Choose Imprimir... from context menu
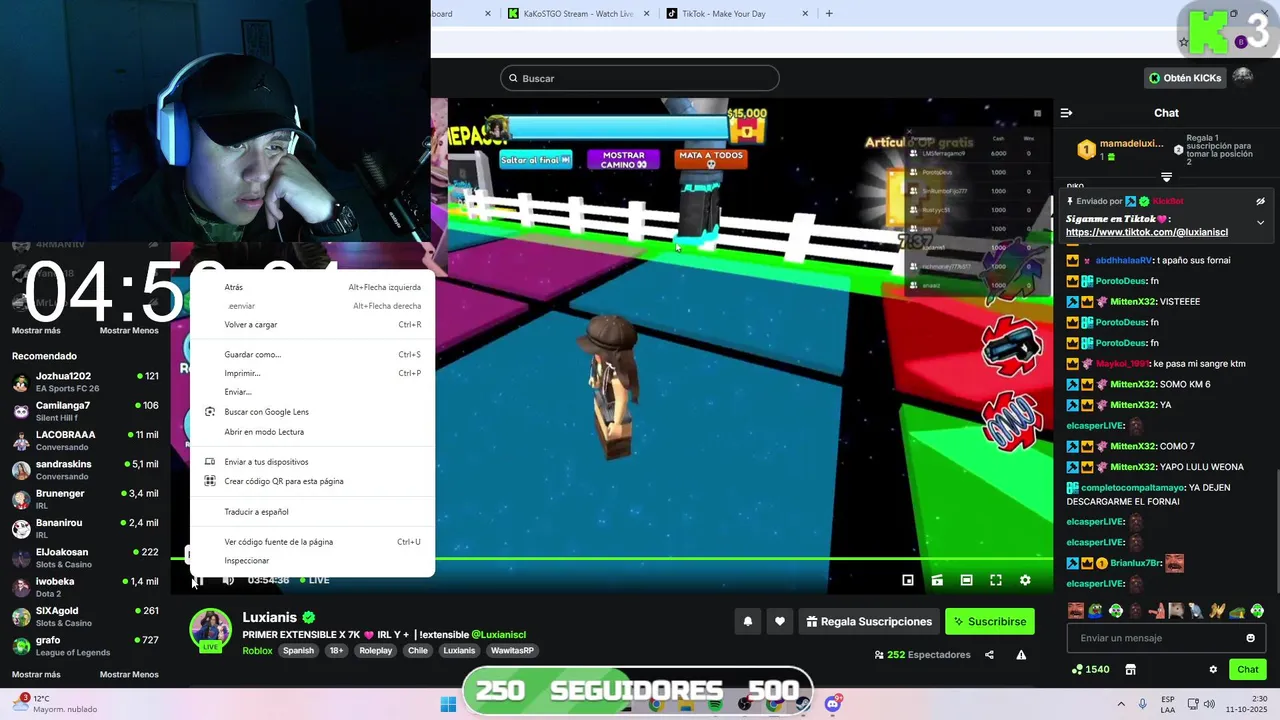1280x720 pixels. point(312,373)
